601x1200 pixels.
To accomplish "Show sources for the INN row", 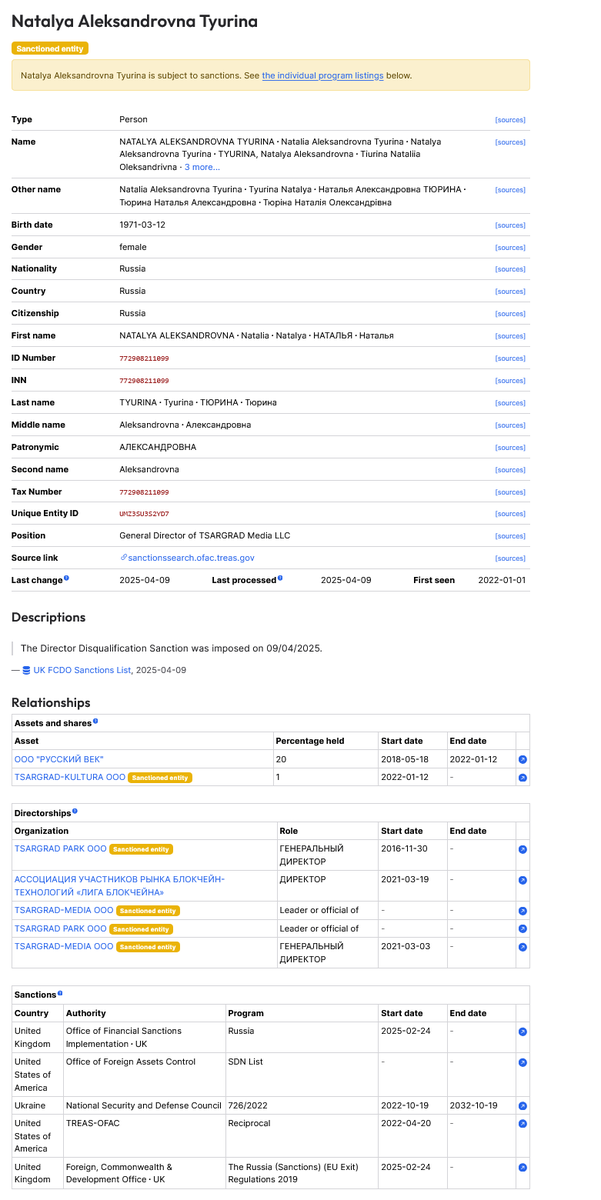I will pyautogui.click(x=510, y=381).
